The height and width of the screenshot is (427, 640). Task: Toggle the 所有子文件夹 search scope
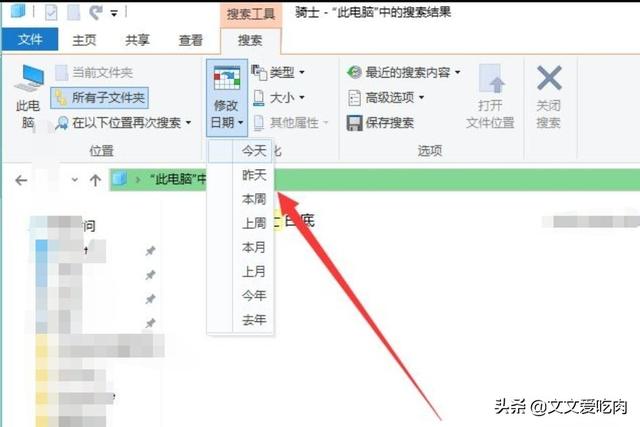point(99,98)
